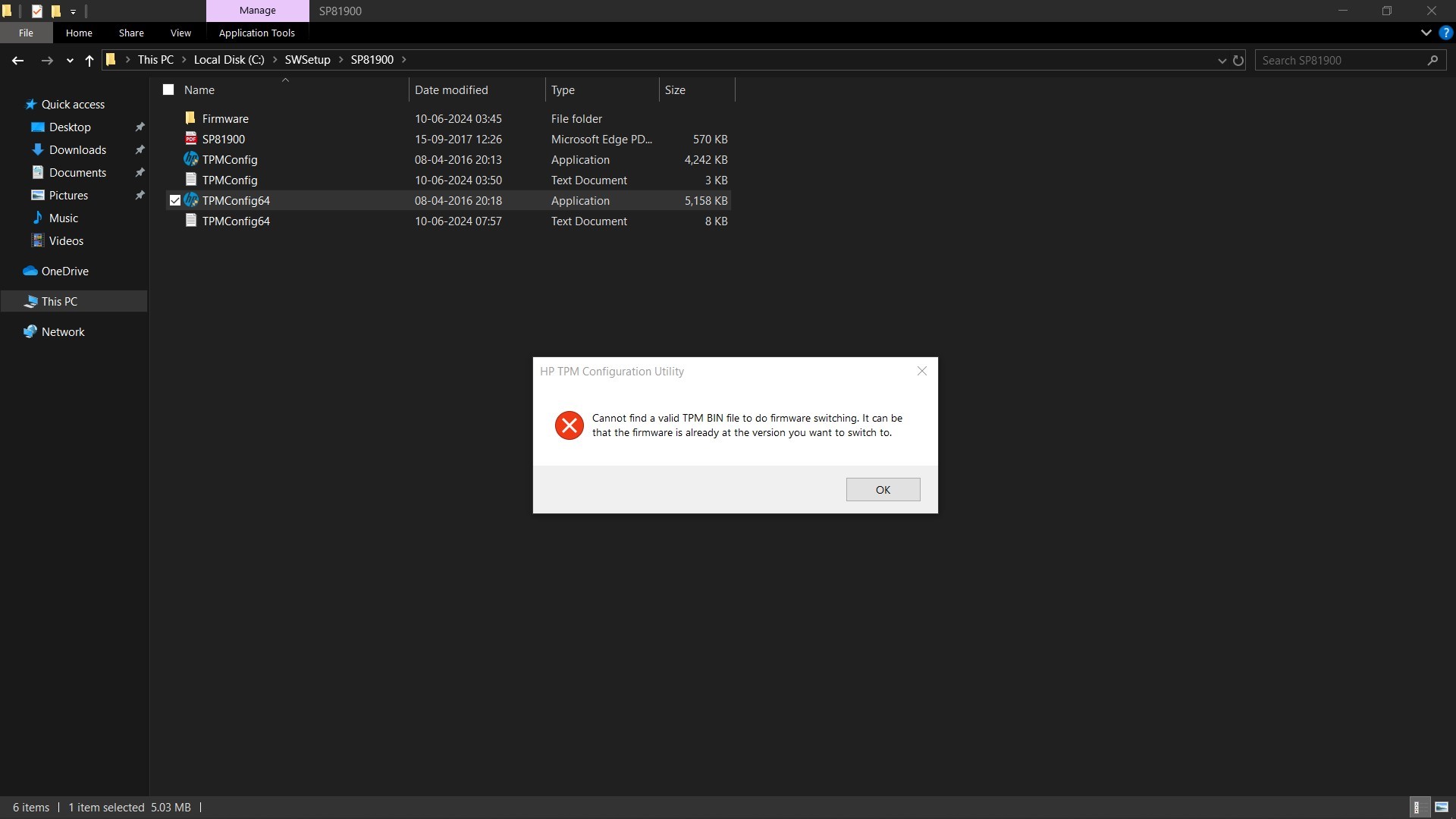
Task: Uncheck the TPMConfig64 application checkbox
Action: point(175,200)
